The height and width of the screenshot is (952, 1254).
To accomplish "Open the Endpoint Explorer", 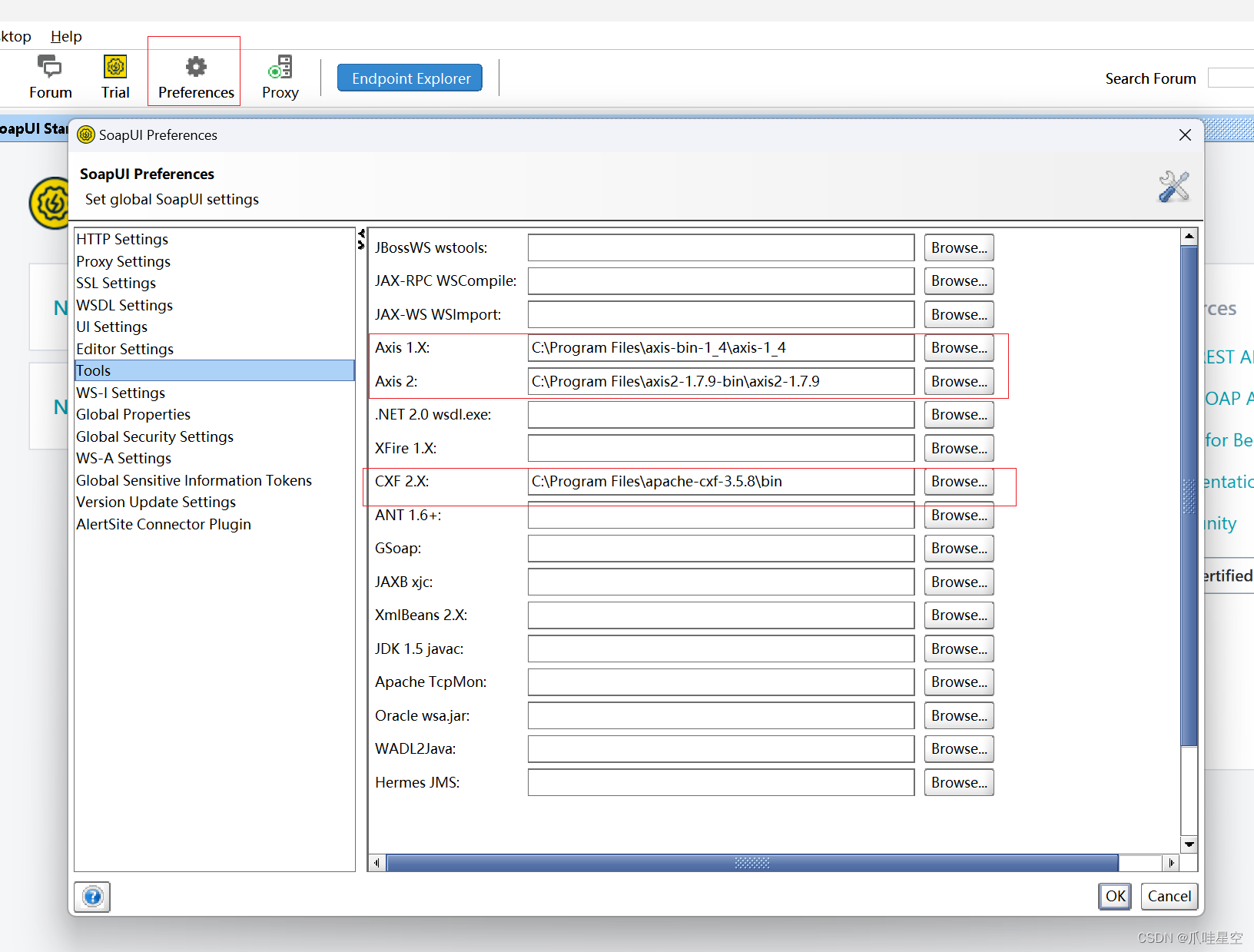I will pos(410,78).
